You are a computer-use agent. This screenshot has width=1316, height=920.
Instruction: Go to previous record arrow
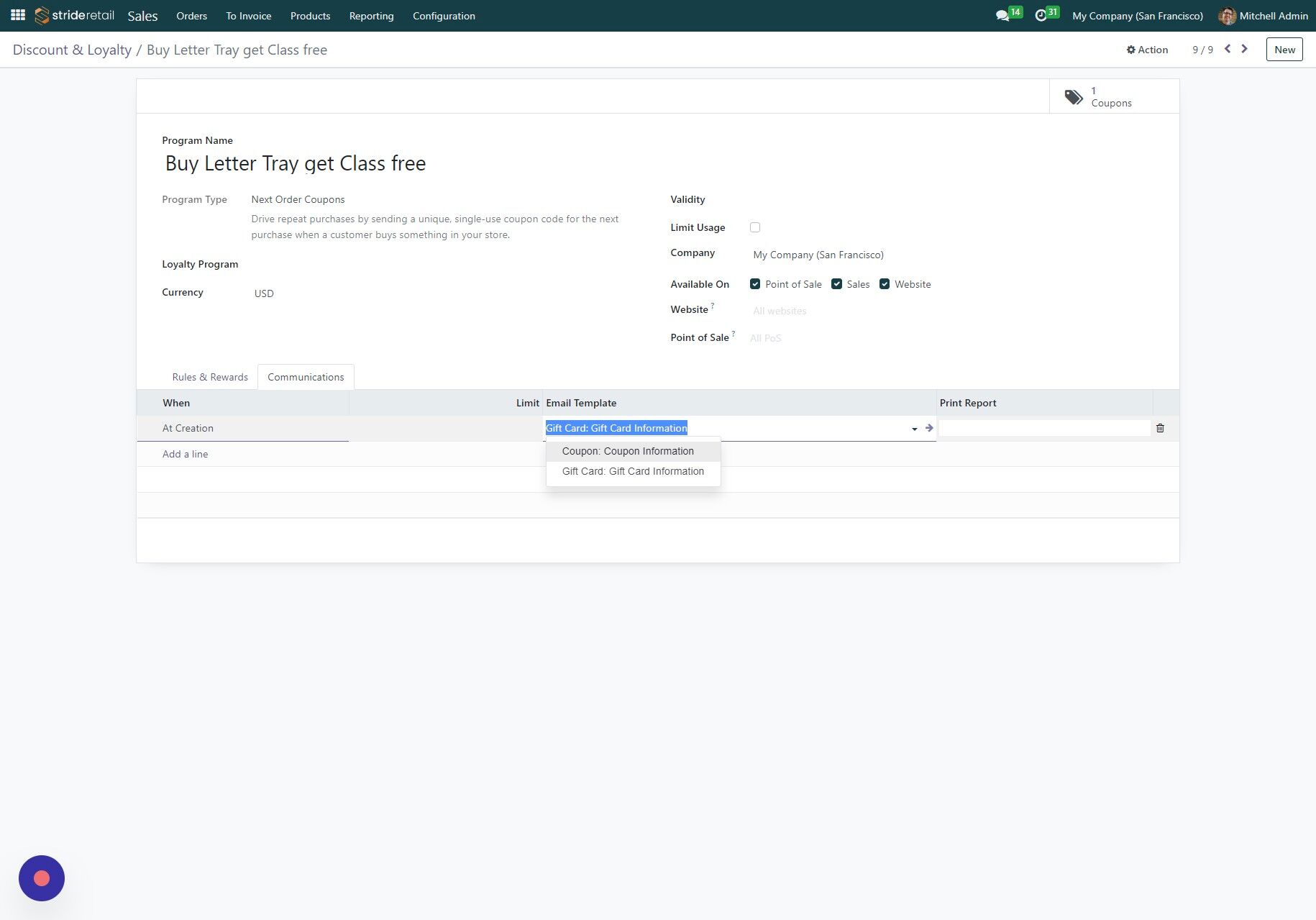click(1228, 49)
